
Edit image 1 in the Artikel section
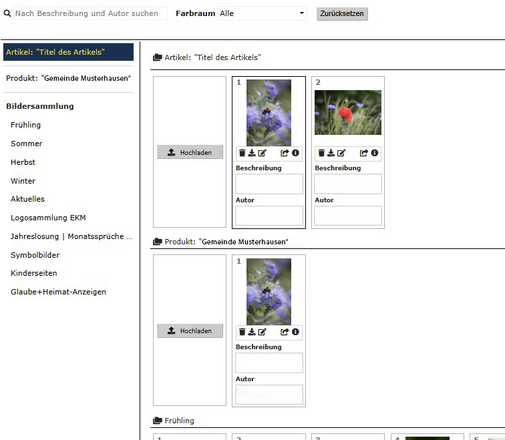tap(262, 153)
